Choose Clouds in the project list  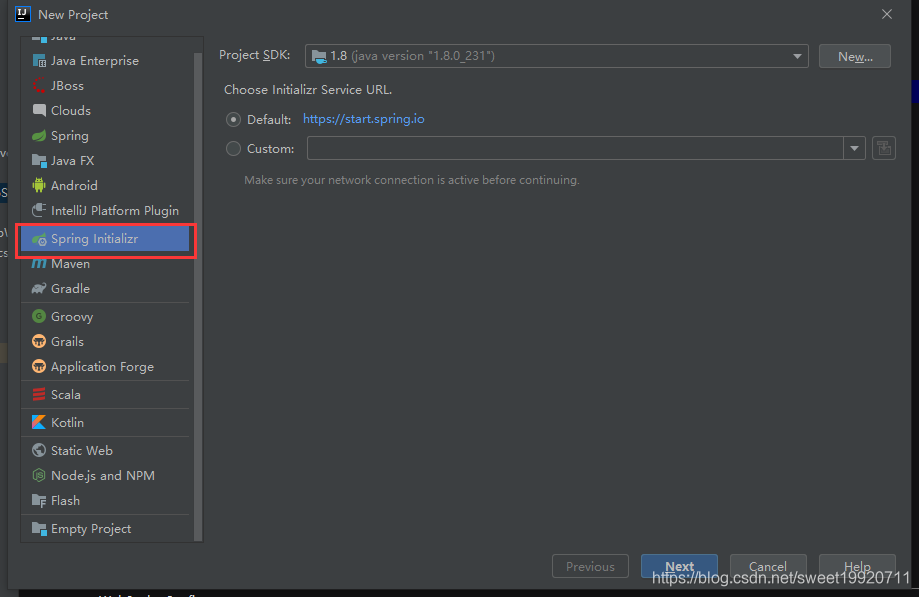(x=105, y=111)
